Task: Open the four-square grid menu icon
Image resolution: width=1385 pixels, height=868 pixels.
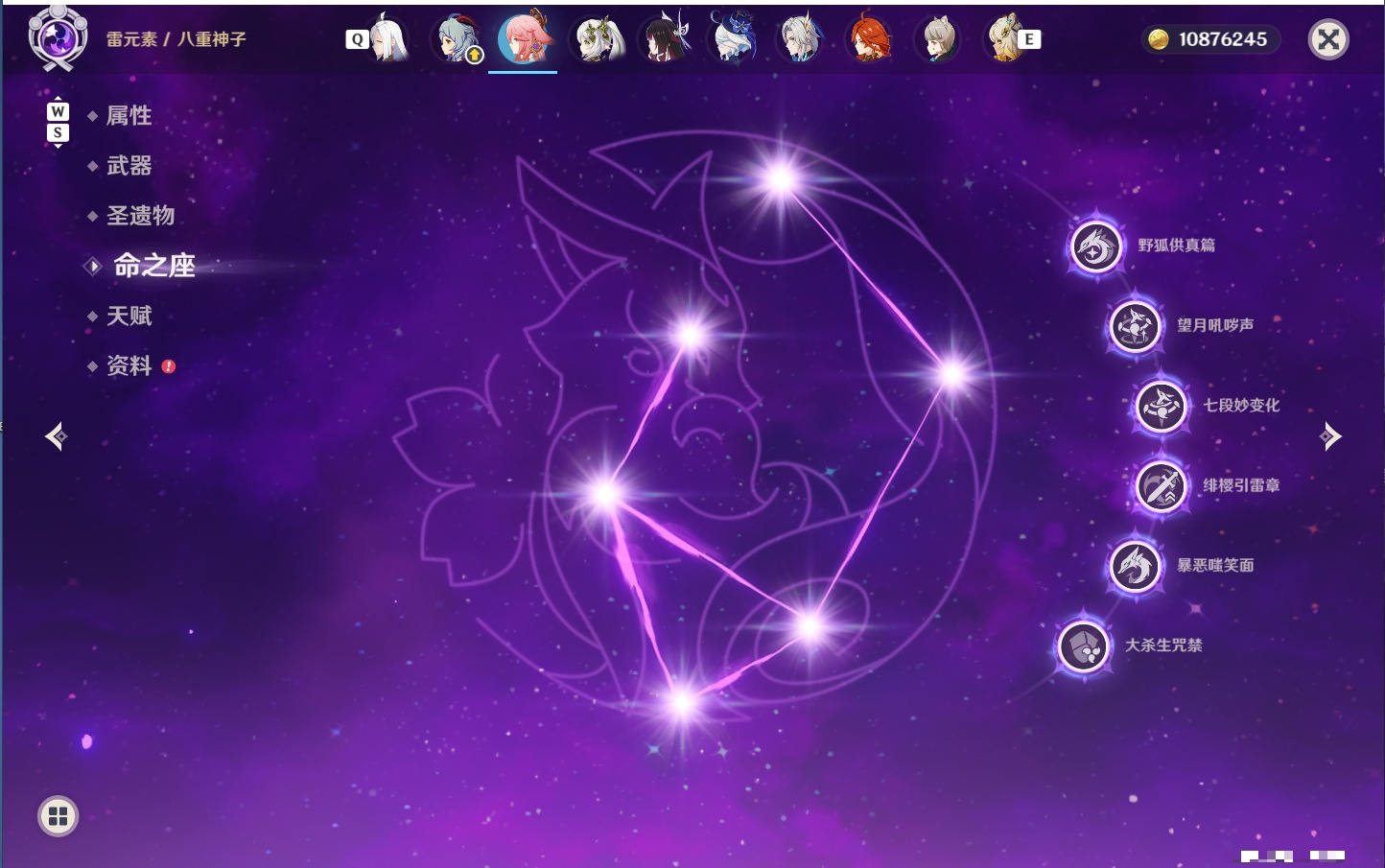Action: (x=58, y=816)
